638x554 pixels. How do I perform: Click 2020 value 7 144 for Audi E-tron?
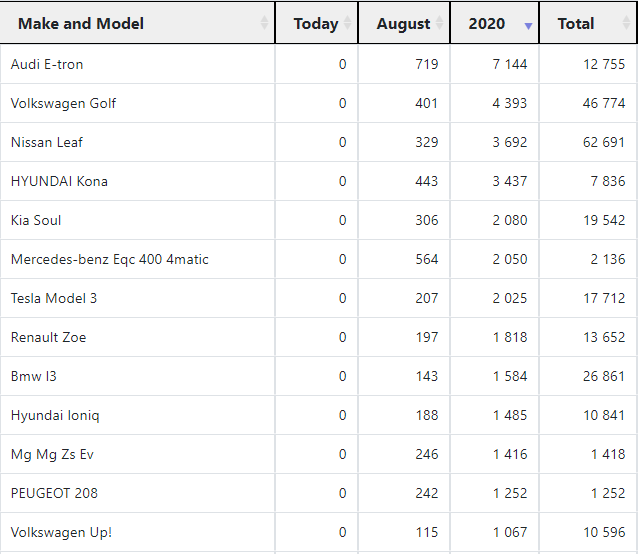pos(509,64)
